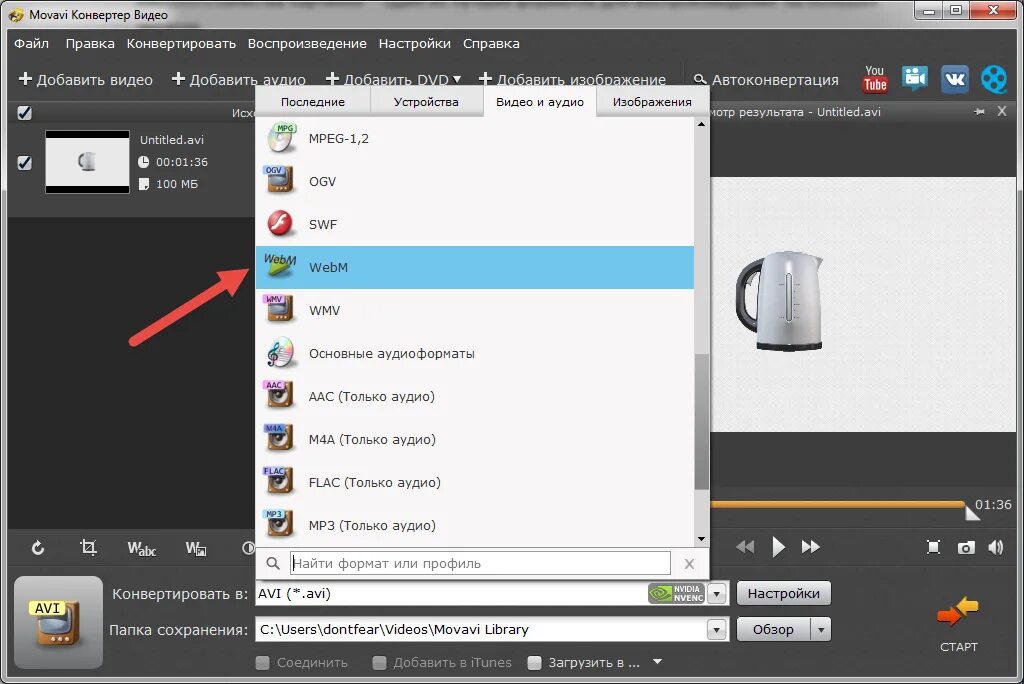Open the Справка menu
Screen dimensions: 1024x684
click(x=491, y=43)
